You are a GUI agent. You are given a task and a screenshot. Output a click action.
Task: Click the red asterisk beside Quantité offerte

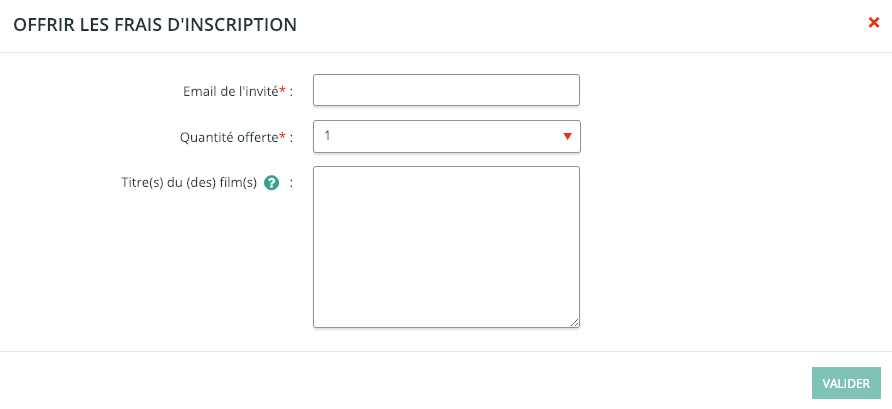point(282,136)
